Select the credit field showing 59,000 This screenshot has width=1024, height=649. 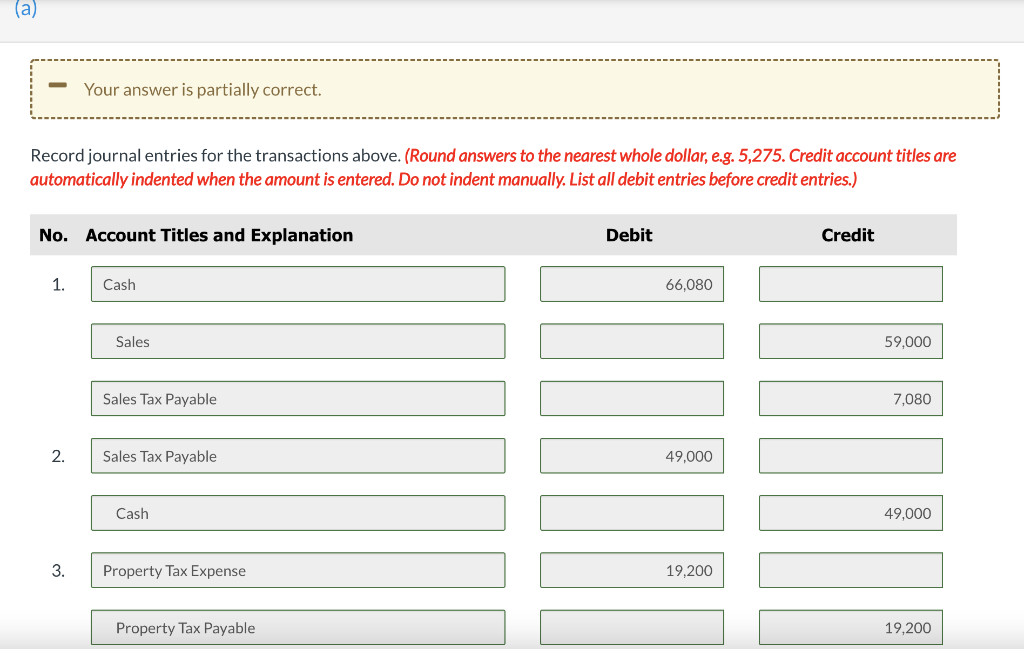point(850,341)
